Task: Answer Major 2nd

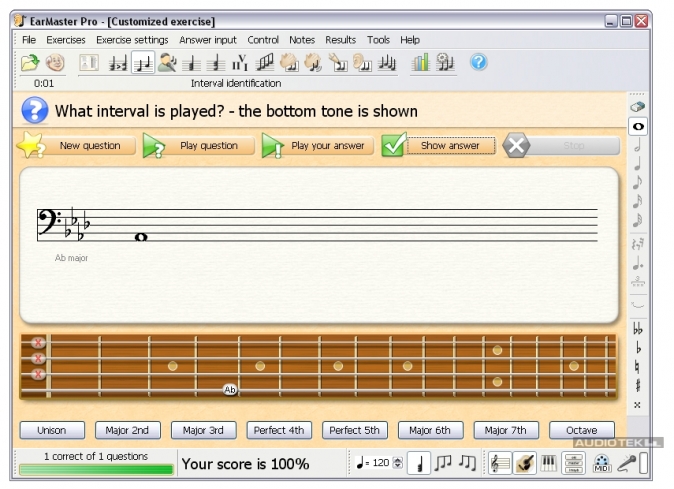Action: (128, 430)
